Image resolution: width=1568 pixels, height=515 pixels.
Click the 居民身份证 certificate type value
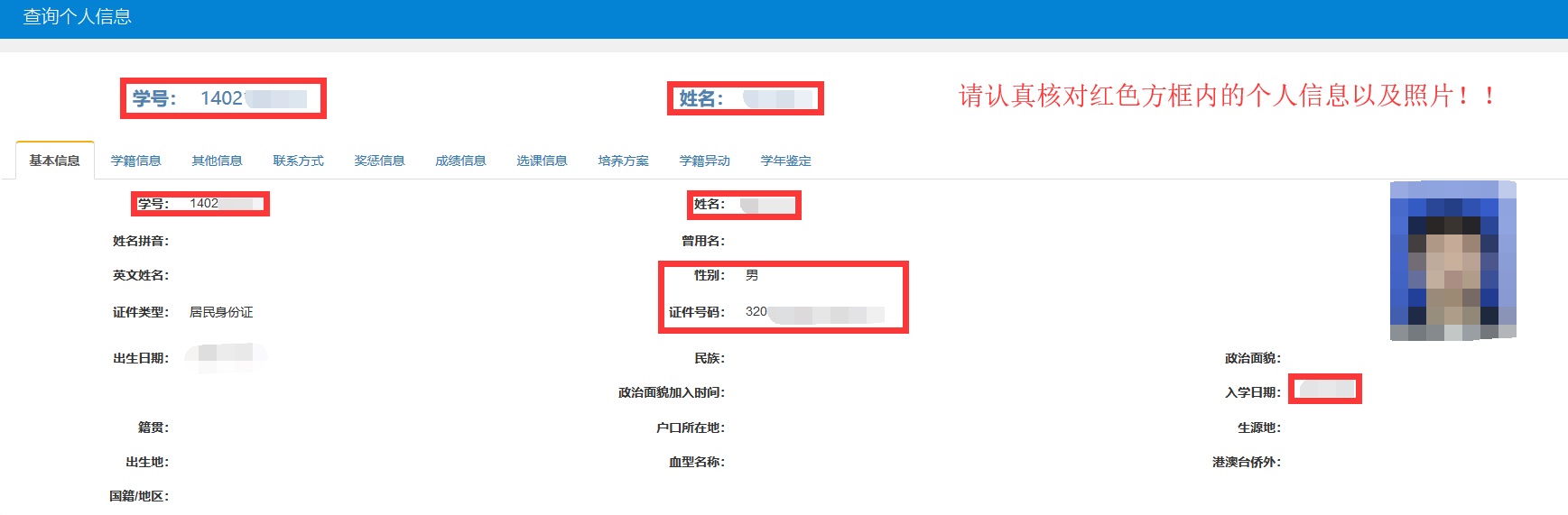pyautogui.click(x=221, y=312)
